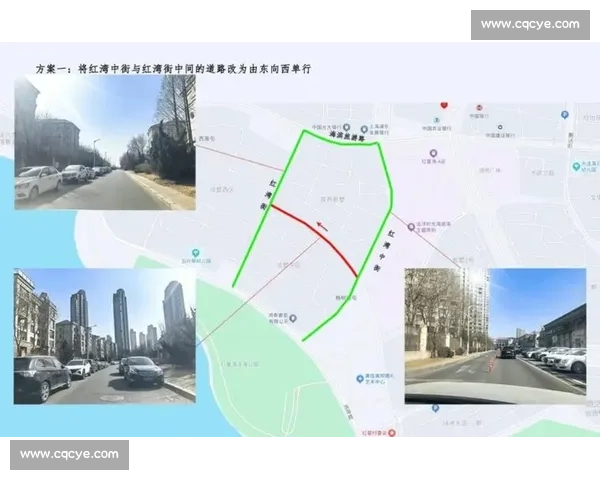This screenshot has height=480, width=600.
Task: Open the top-left street photo with parked cars
Action: (x=105, y=142)
